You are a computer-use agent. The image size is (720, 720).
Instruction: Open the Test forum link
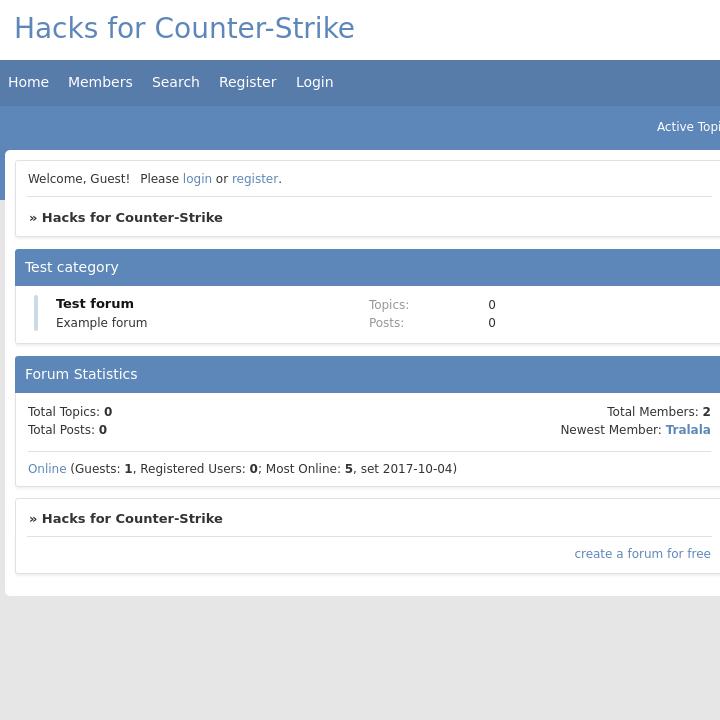click(95, 304)
